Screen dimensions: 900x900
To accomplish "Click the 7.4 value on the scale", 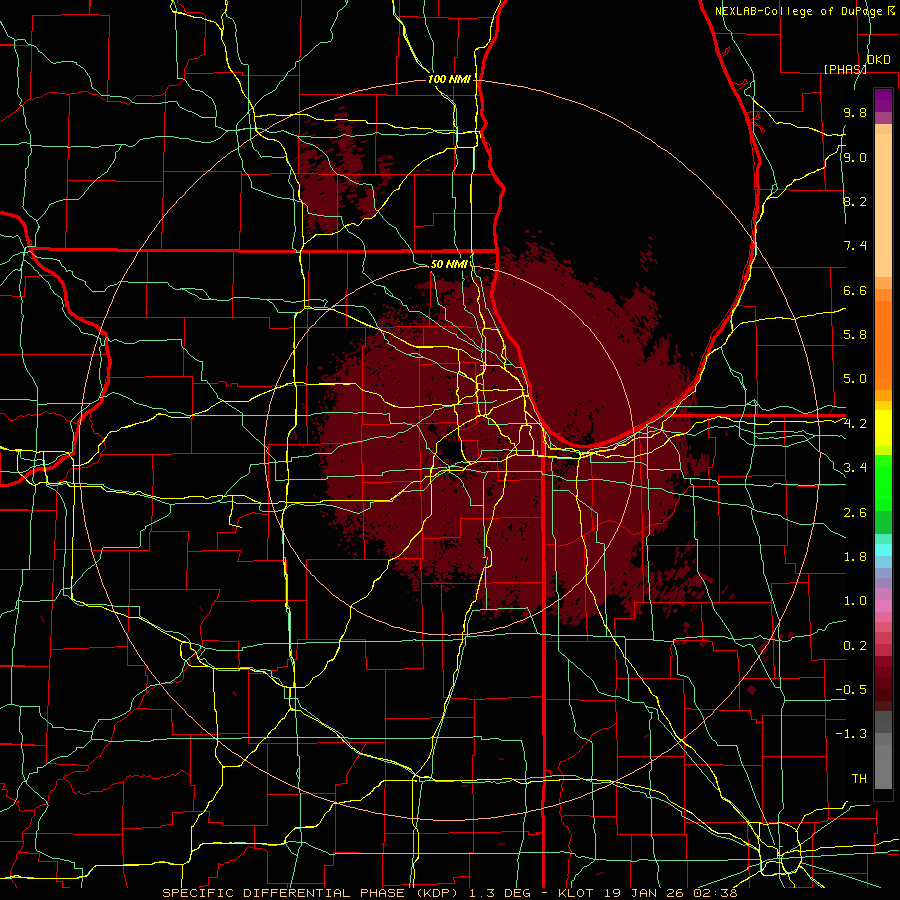I will [x=855, y=246].
